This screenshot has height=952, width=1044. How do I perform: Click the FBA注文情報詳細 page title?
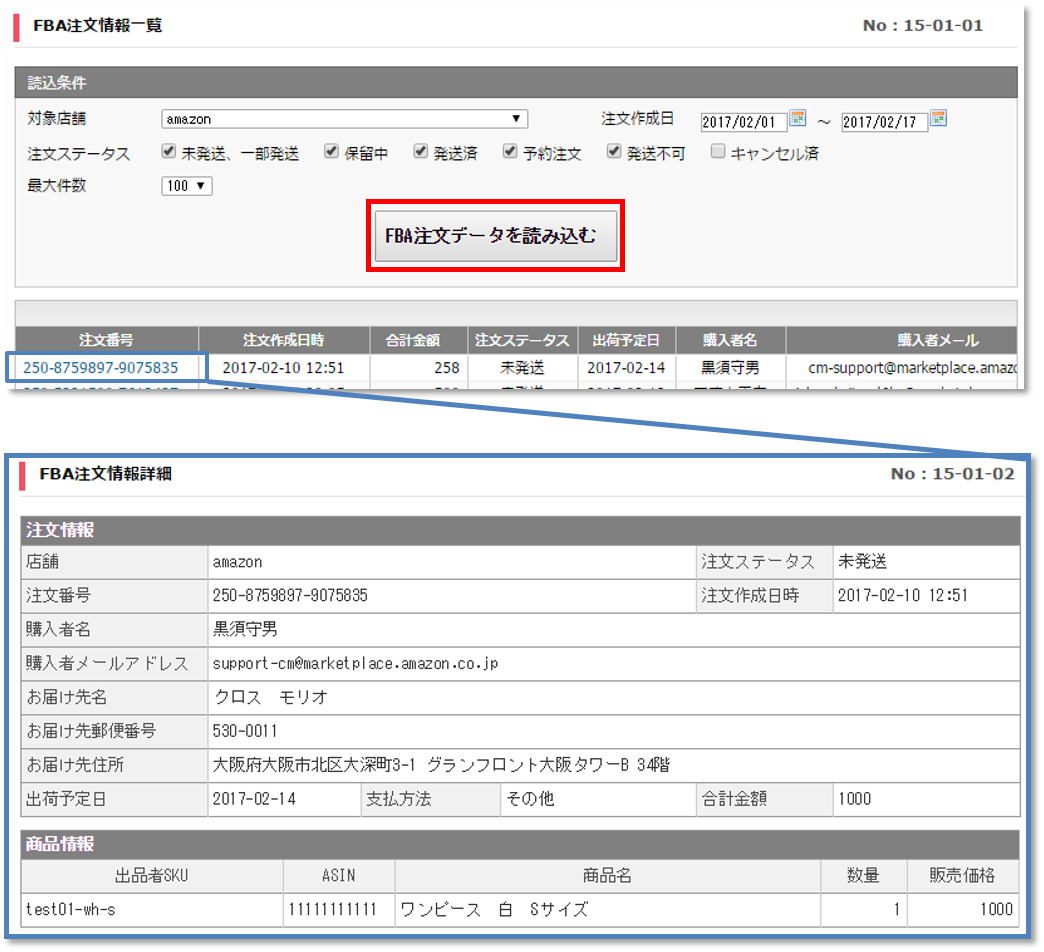pyautogui.click(x=105, y=474)
